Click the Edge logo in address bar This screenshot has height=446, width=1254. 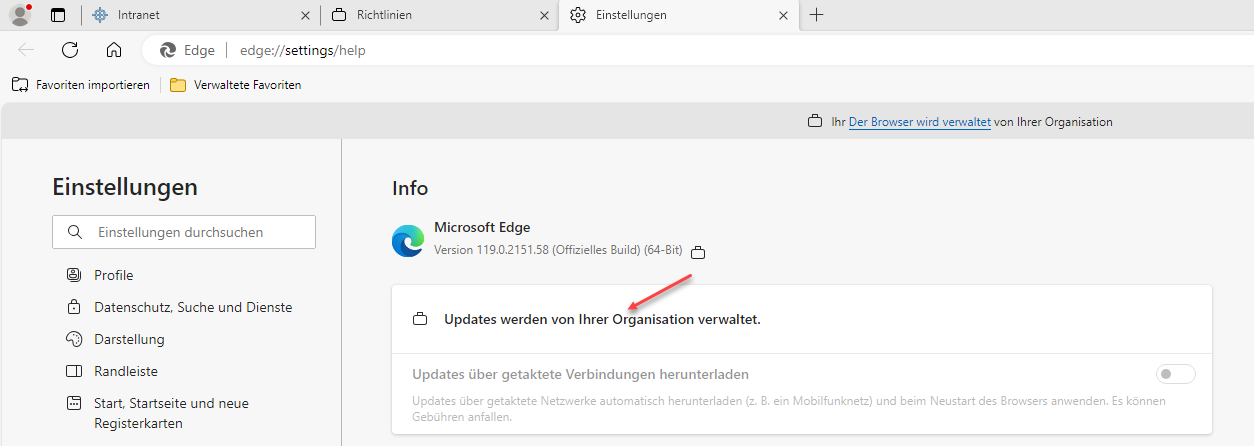coord(168,50)
